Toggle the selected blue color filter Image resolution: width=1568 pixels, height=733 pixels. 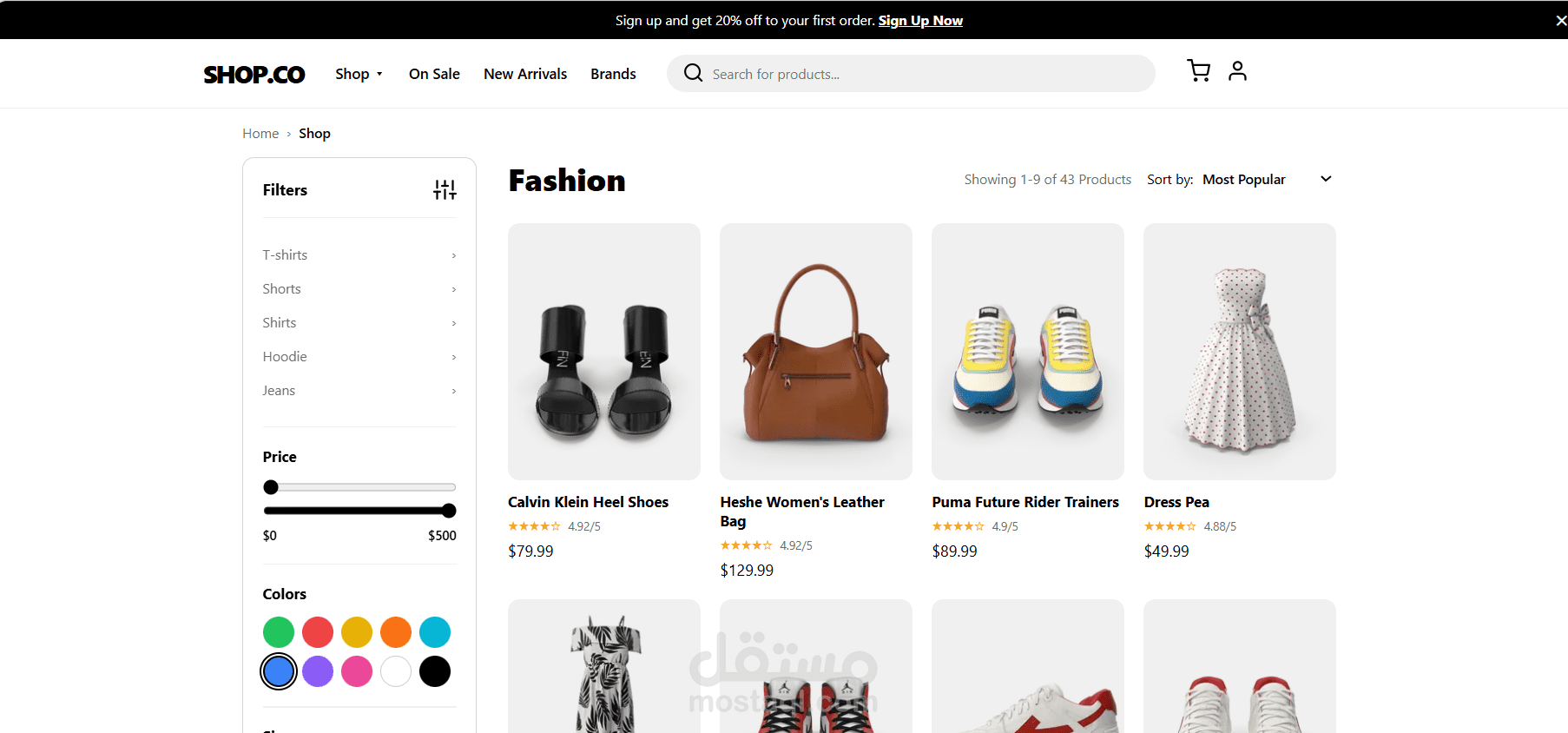(x=279, y=671)
